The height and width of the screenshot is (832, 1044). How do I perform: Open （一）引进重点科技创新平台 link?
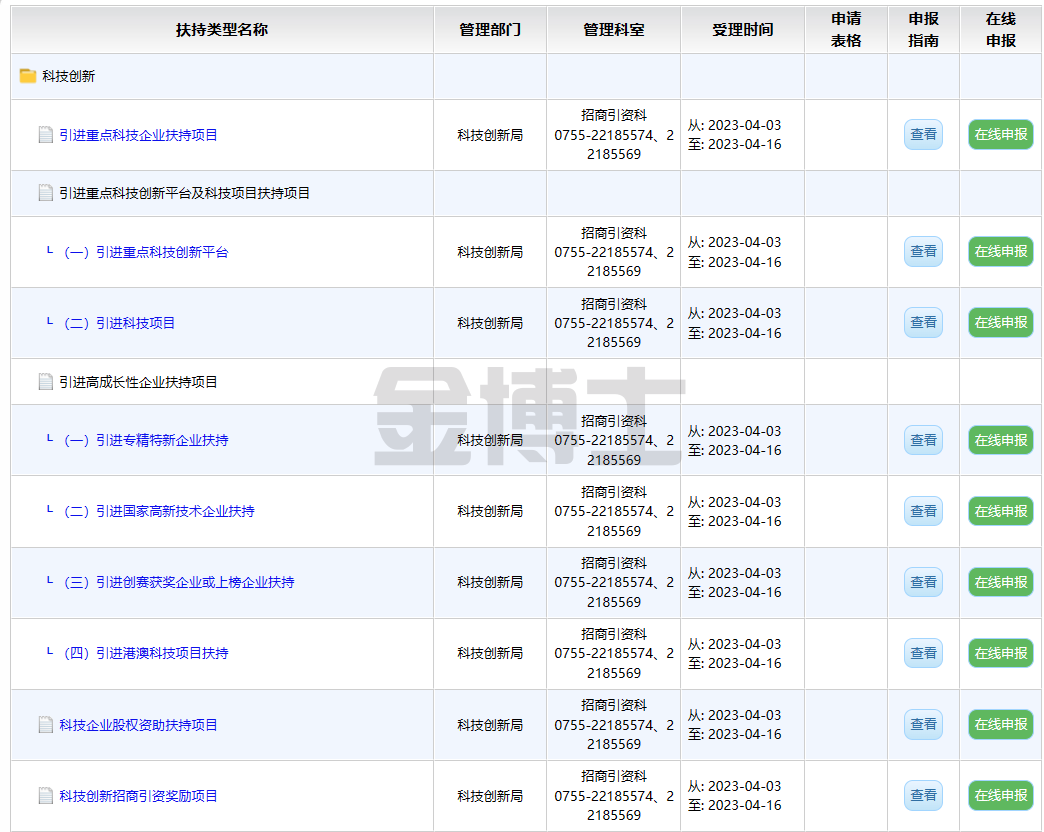(145, 252)
